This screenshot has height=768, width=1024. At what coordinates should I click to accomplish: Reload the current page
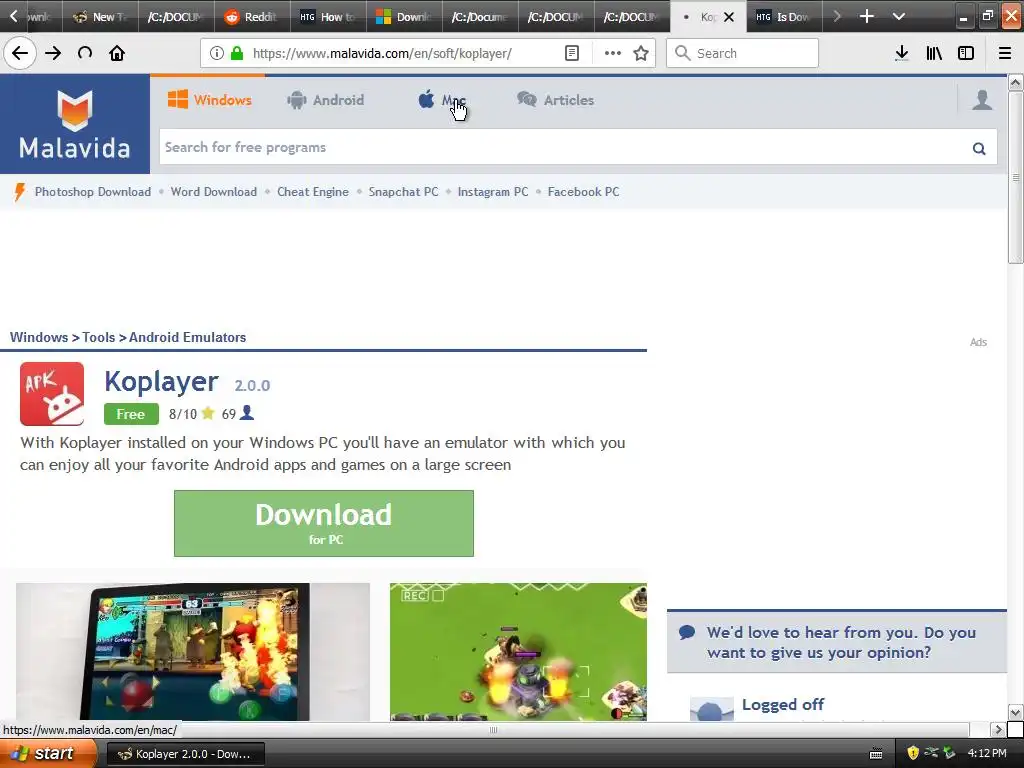tap(85, 53)
